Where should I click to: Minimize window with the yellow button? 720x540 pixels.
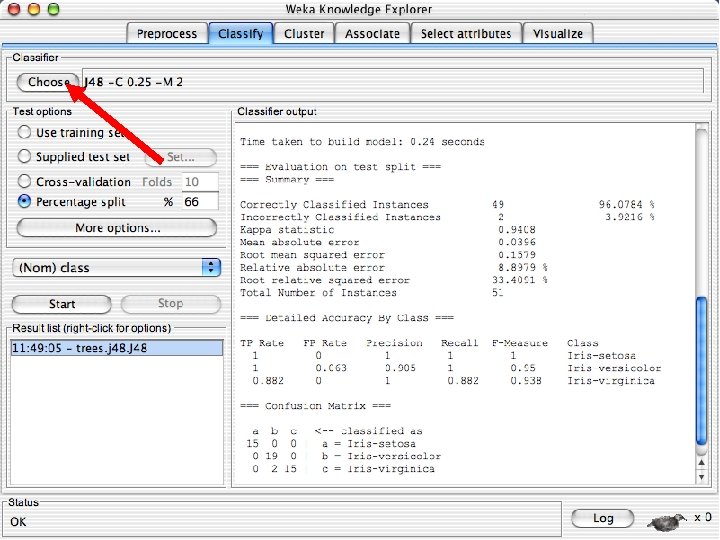[34, 8]
